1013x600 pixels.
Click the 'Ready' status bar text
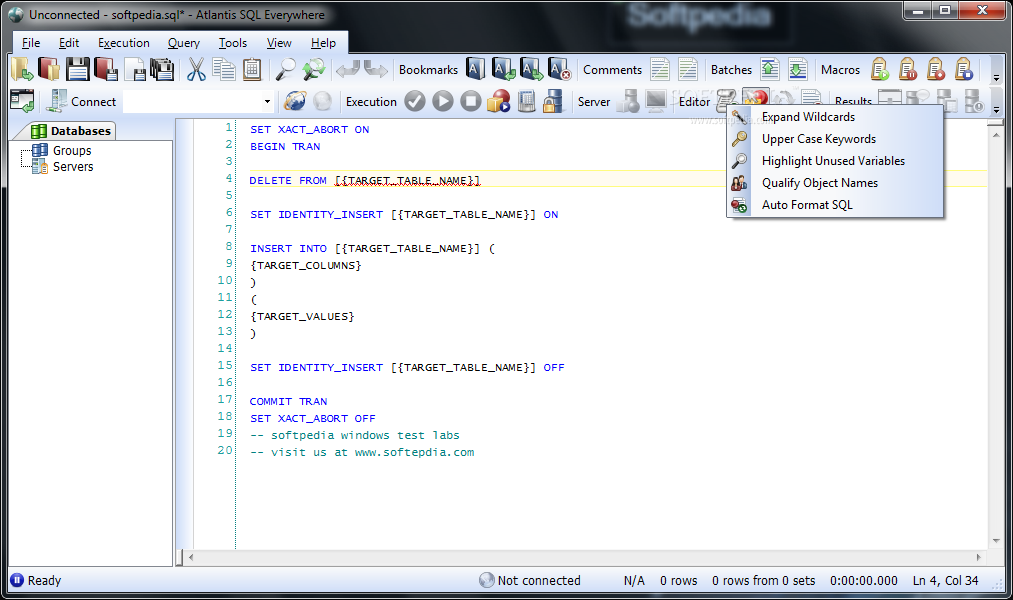44,581
